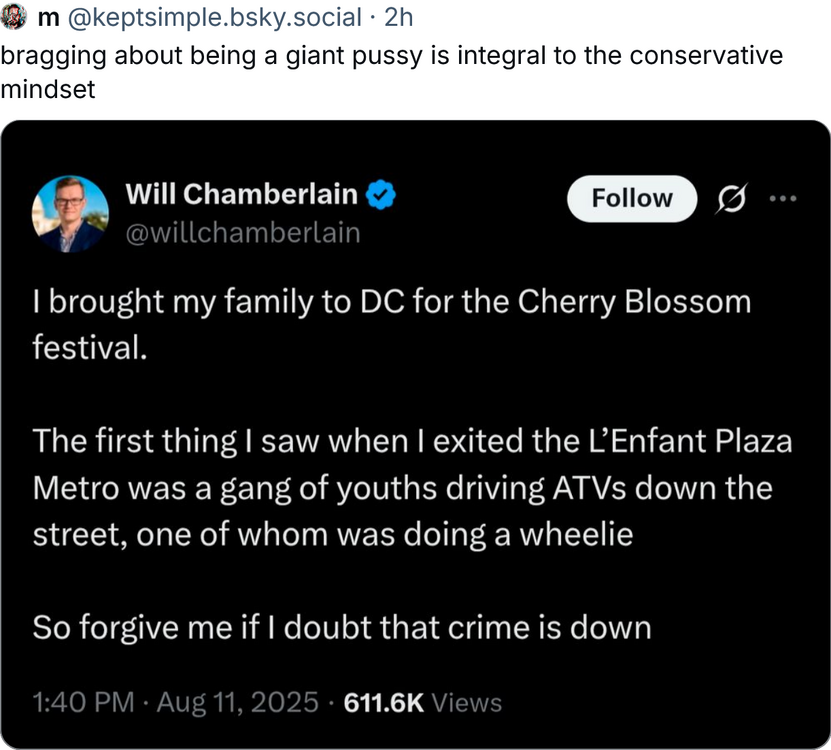Click the "So forgive me" closing line

342,627
